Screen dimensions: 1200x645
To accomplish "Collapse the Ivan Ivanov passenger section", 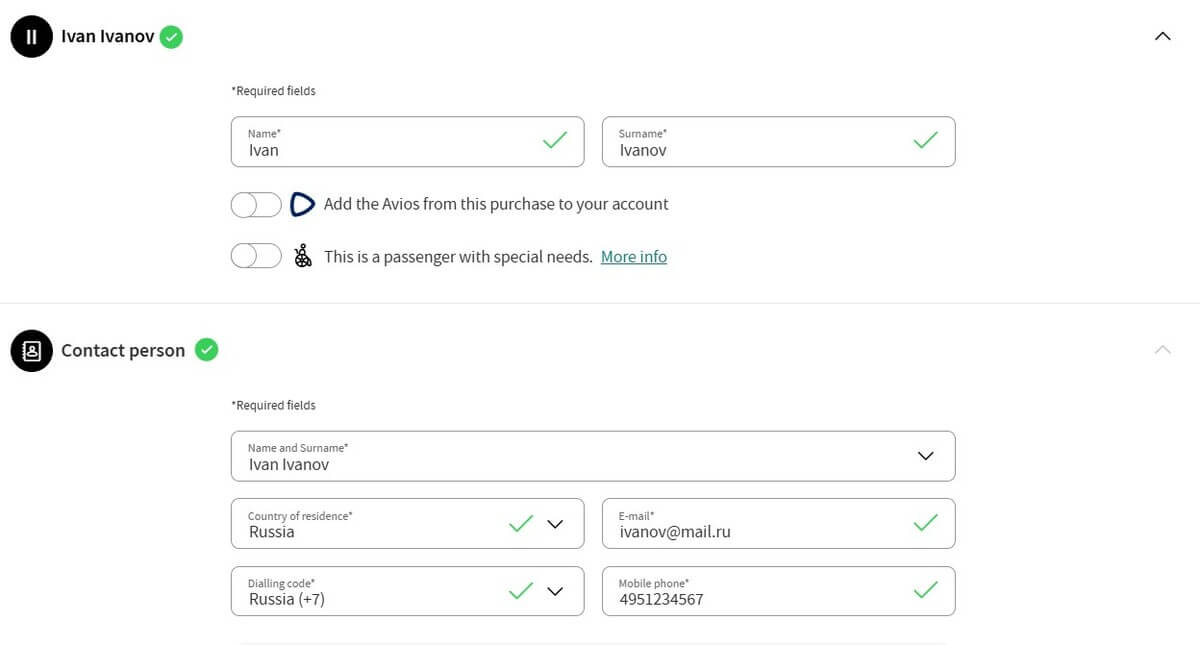I will (1162, 36).
